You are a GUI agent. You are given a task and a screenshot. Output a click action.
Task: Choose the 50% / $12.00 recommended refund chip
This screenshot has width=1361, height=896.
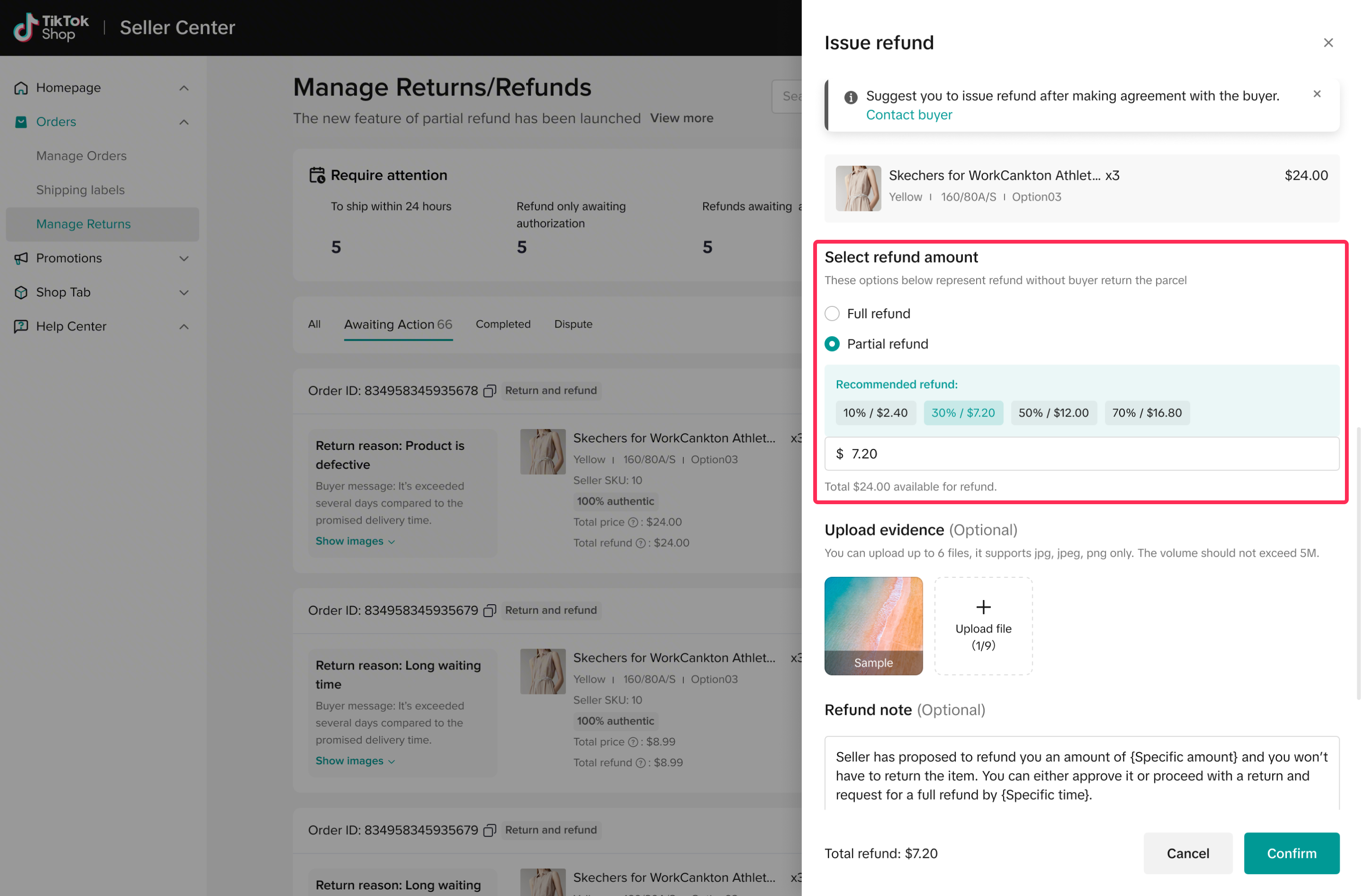click(1054, 413)
